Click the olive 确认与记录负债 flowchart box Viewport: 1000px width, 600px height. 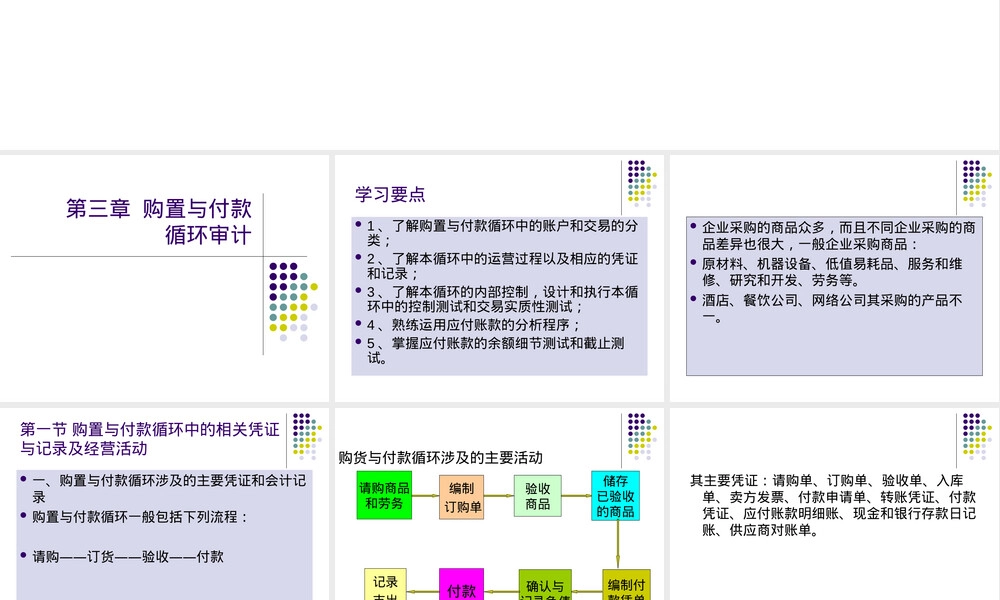pos(545,585)
